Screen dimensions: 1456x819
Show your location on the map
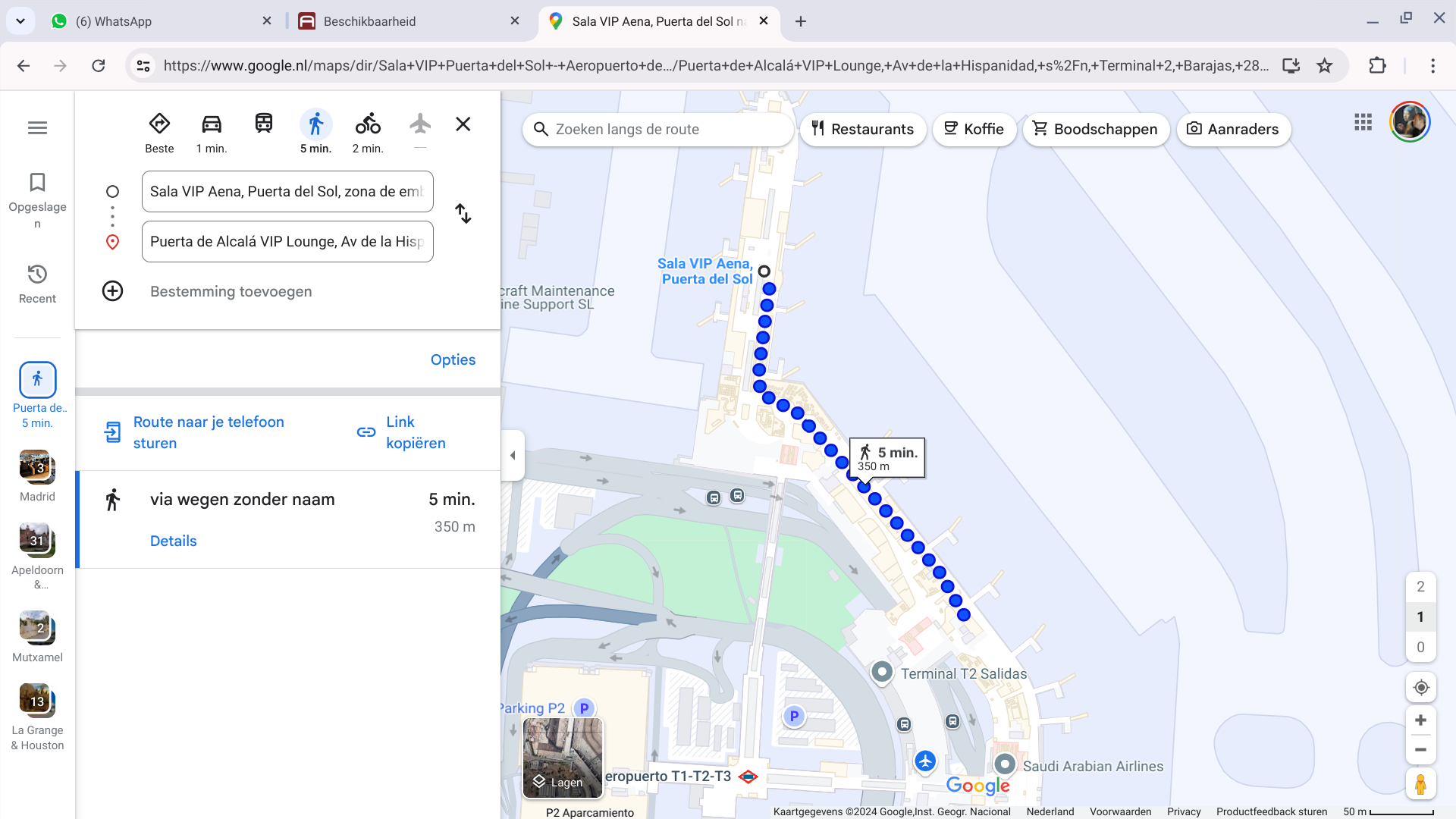(x=1420, y=688)
